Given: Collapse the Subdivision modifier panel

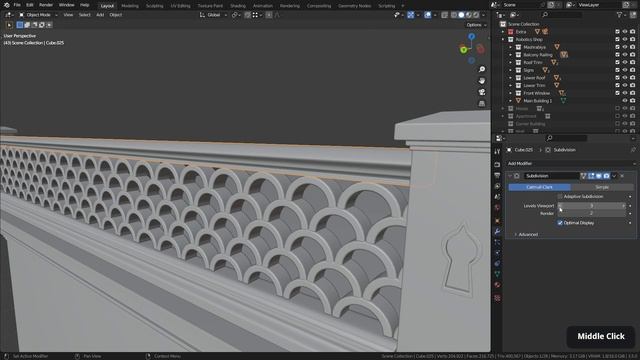Looking at the screenshot, I should pyautogui.click(x=510, y=176).
